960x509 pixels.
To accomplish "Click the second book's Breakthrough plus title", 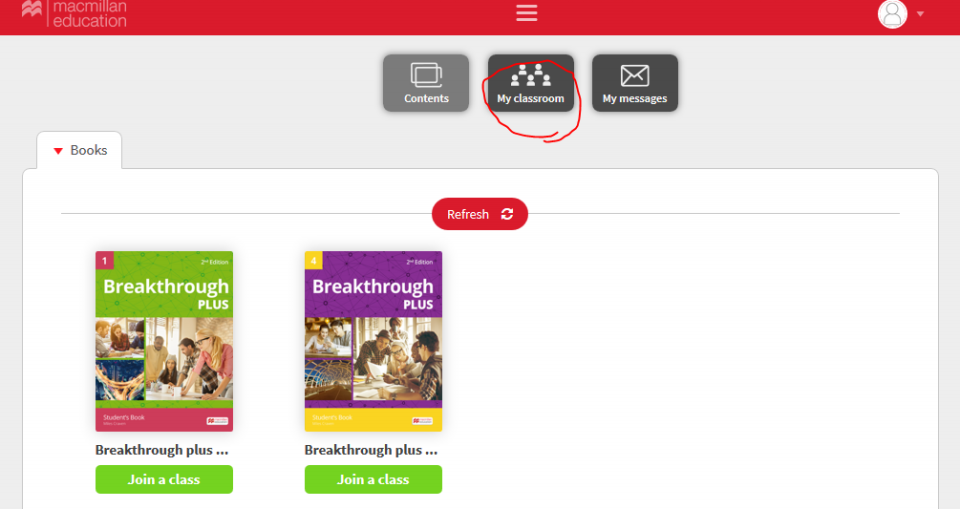I will (x=371, y=450).
